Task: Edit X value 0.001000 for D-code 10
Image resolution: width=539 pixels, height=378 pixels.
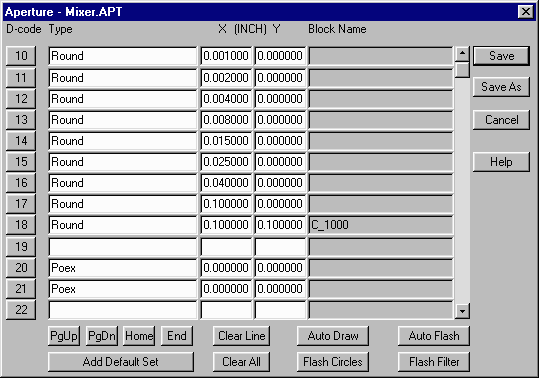Action: [226, 56]
